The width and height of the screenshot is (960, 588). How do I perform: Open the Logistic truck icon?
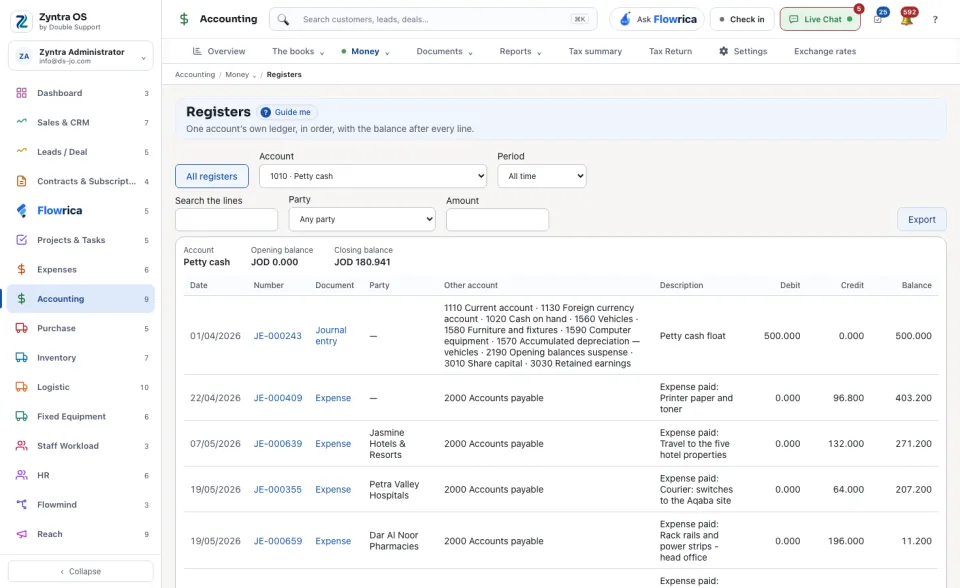[x=21, y=387]
